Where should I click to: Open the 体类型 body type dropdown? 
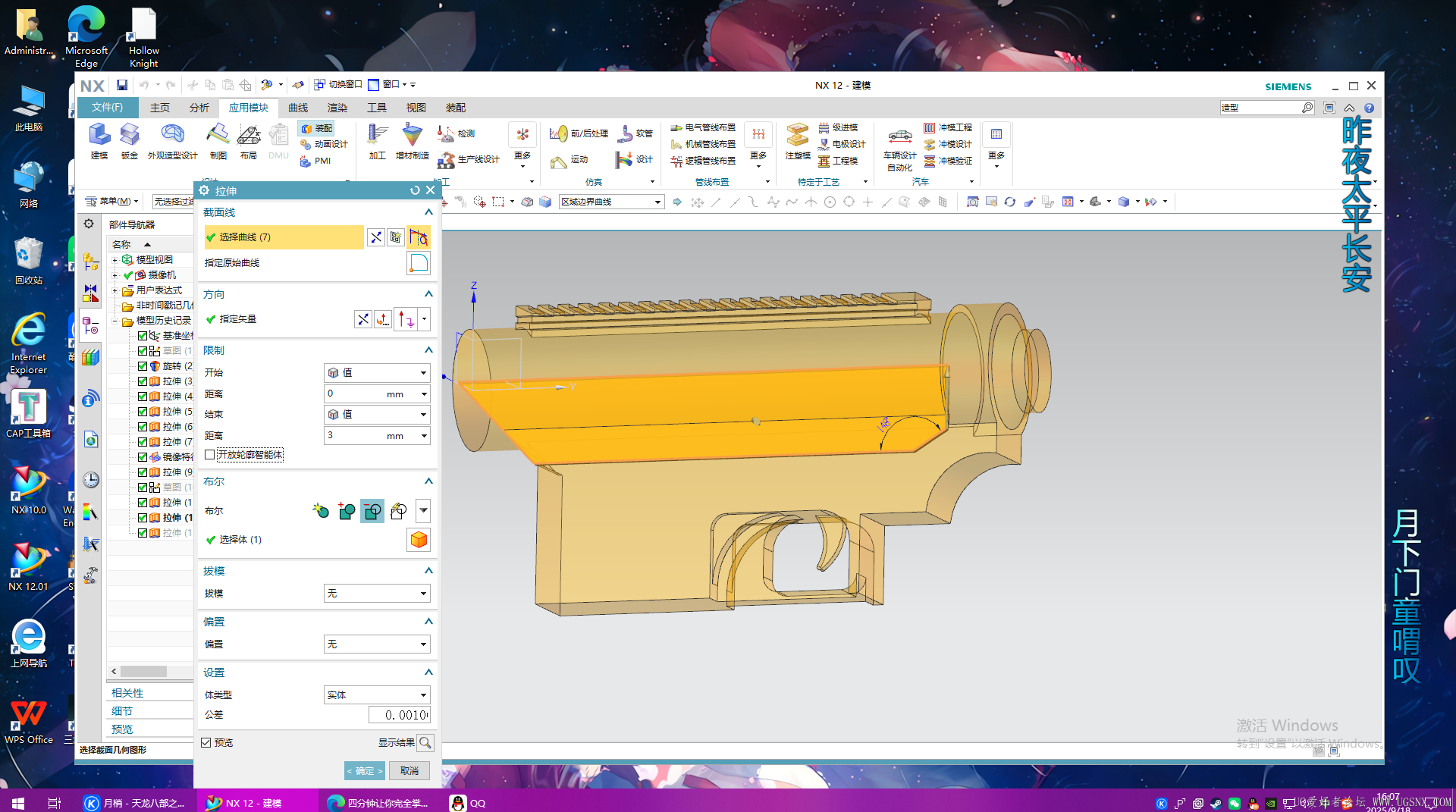(378, 695)
